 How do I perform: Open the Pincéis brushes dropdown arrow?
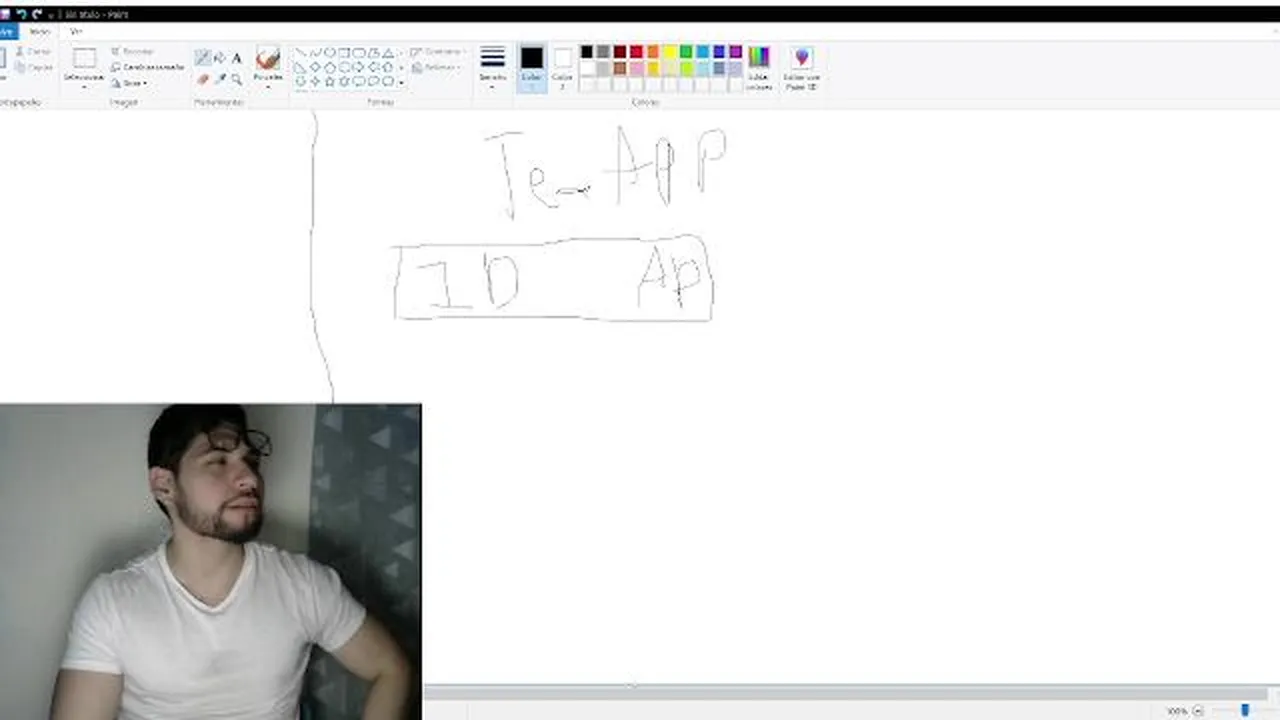pyautogui.click(x=268, y=87)
